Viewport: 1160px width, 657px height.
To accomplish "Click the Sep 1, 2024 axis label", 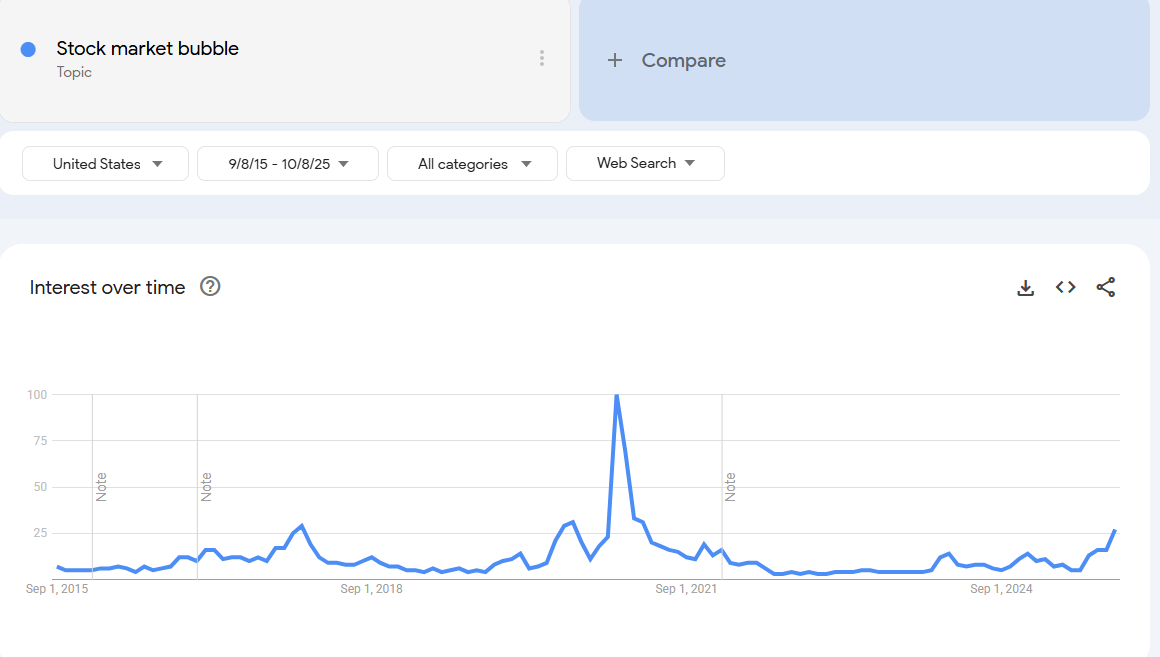I will click(x=1001, y=589).
